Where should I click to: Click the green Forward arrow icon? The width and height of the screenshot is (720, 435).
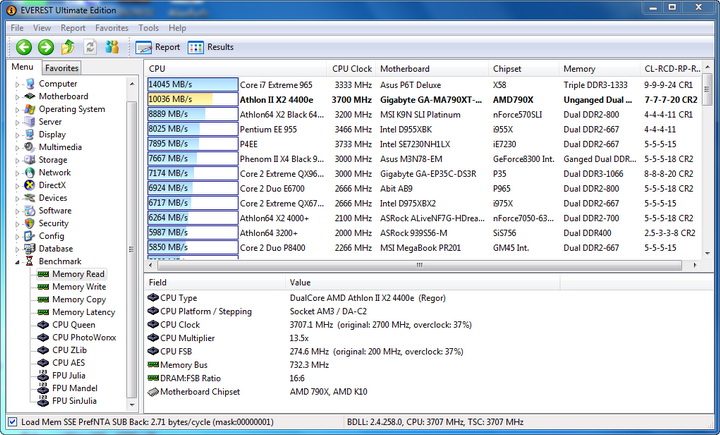(x=46, y=47)
